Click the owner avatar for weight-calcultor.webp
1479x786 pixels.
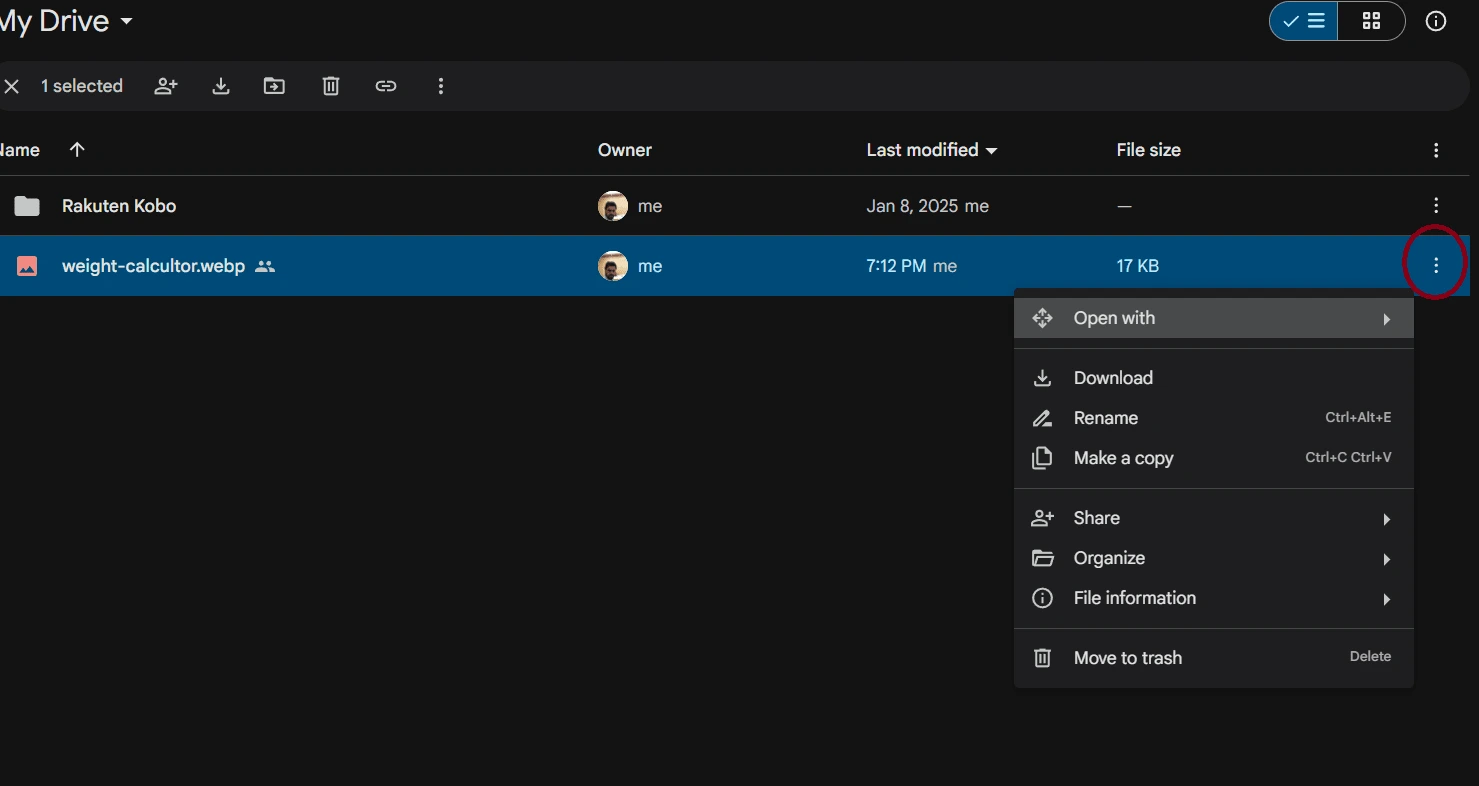point(612,266)
